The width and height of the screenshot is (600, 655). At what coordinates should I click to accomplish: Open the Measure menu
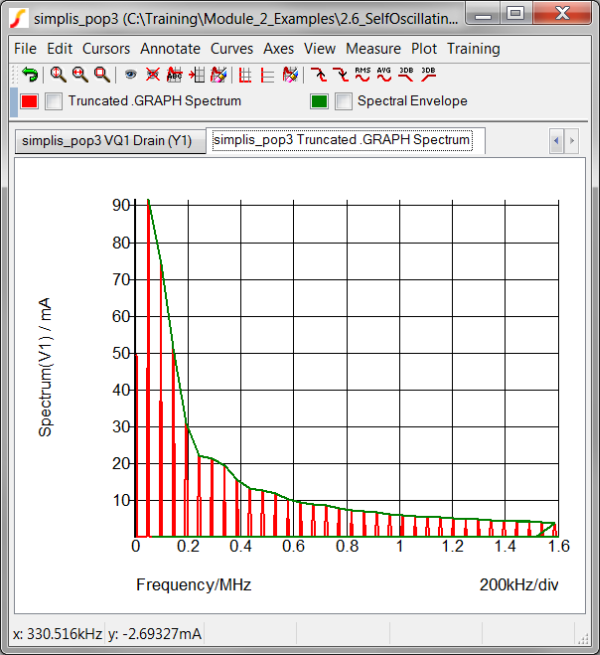point(372,48)
